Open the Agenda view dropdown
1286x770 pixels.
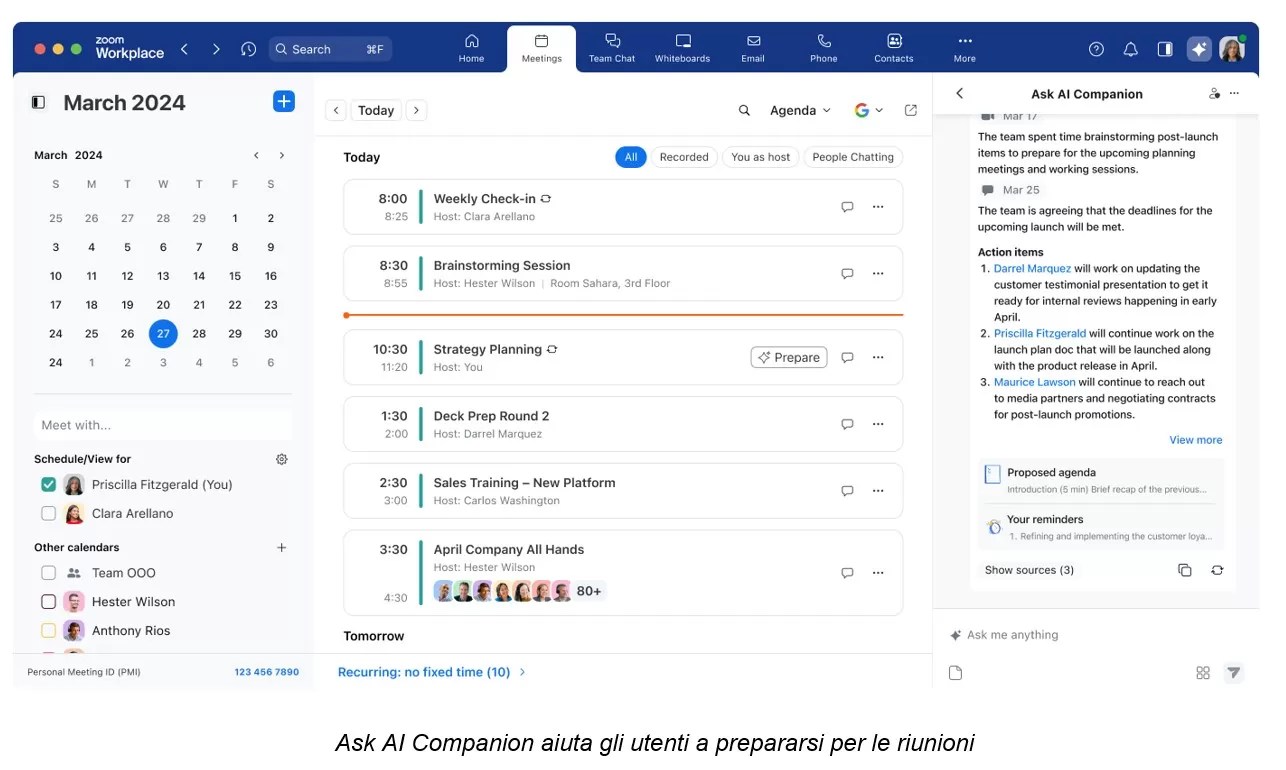click(800, 110)
